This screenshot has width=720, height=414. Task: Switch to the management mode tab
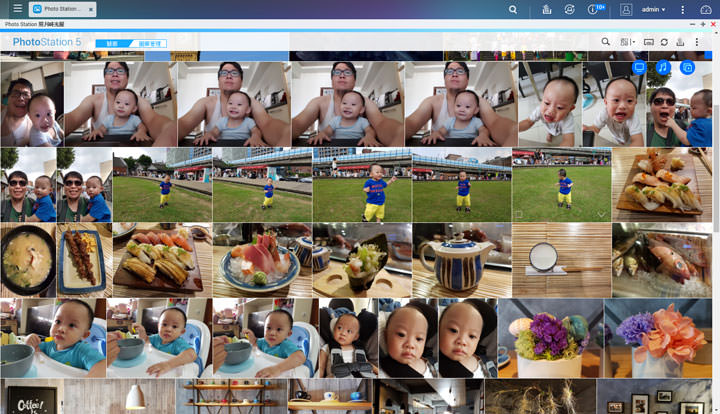[150, 43]
